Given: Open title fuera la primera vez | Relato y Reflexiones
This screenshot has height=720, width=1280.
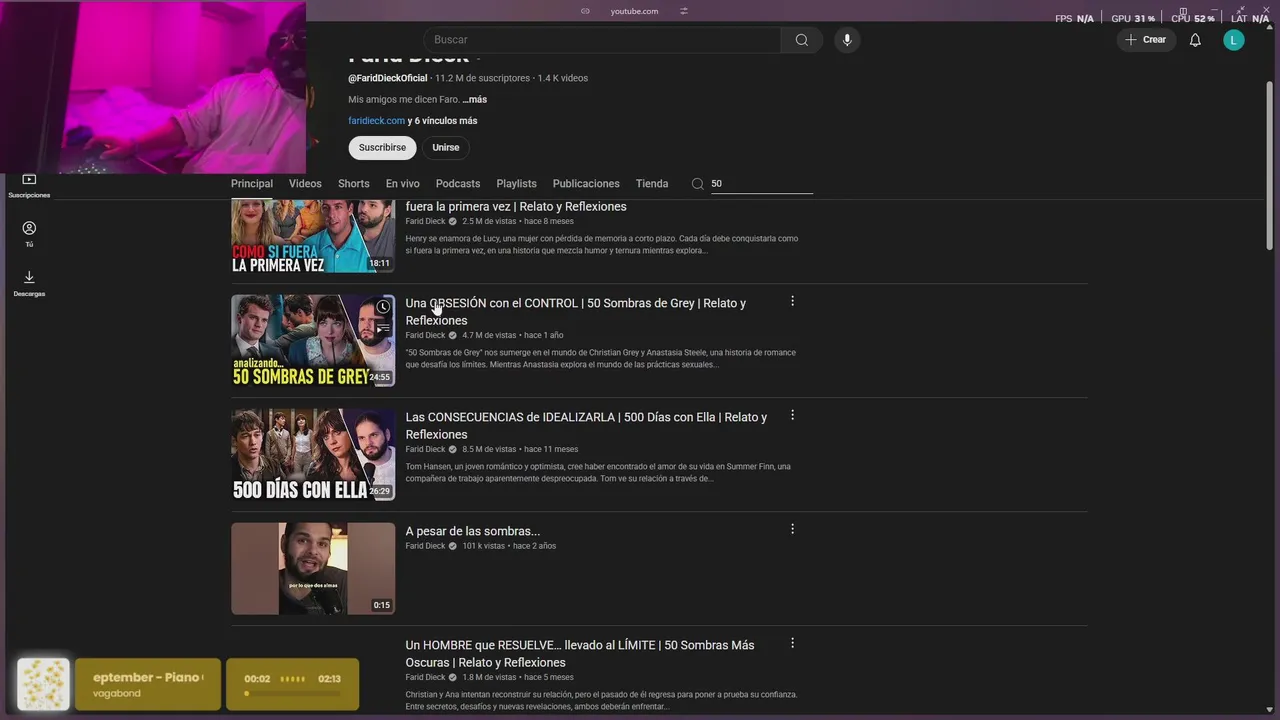Looking at the screenshot, I should click(516, 207).
